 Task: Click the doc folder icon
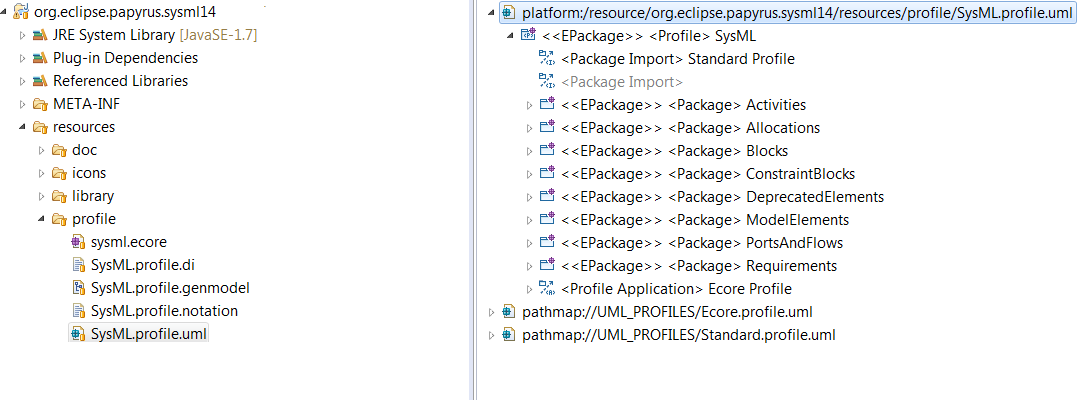(59, 150)
